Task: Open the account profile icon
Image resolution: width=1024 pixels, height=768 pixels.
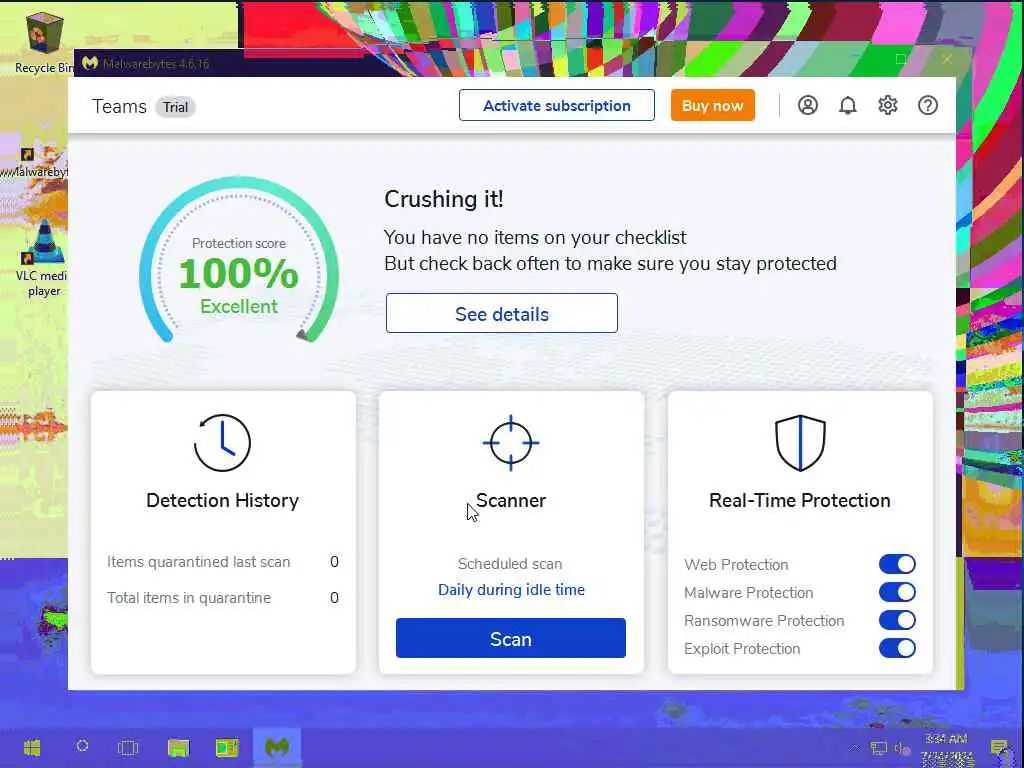Action: (x=808, y=105)
